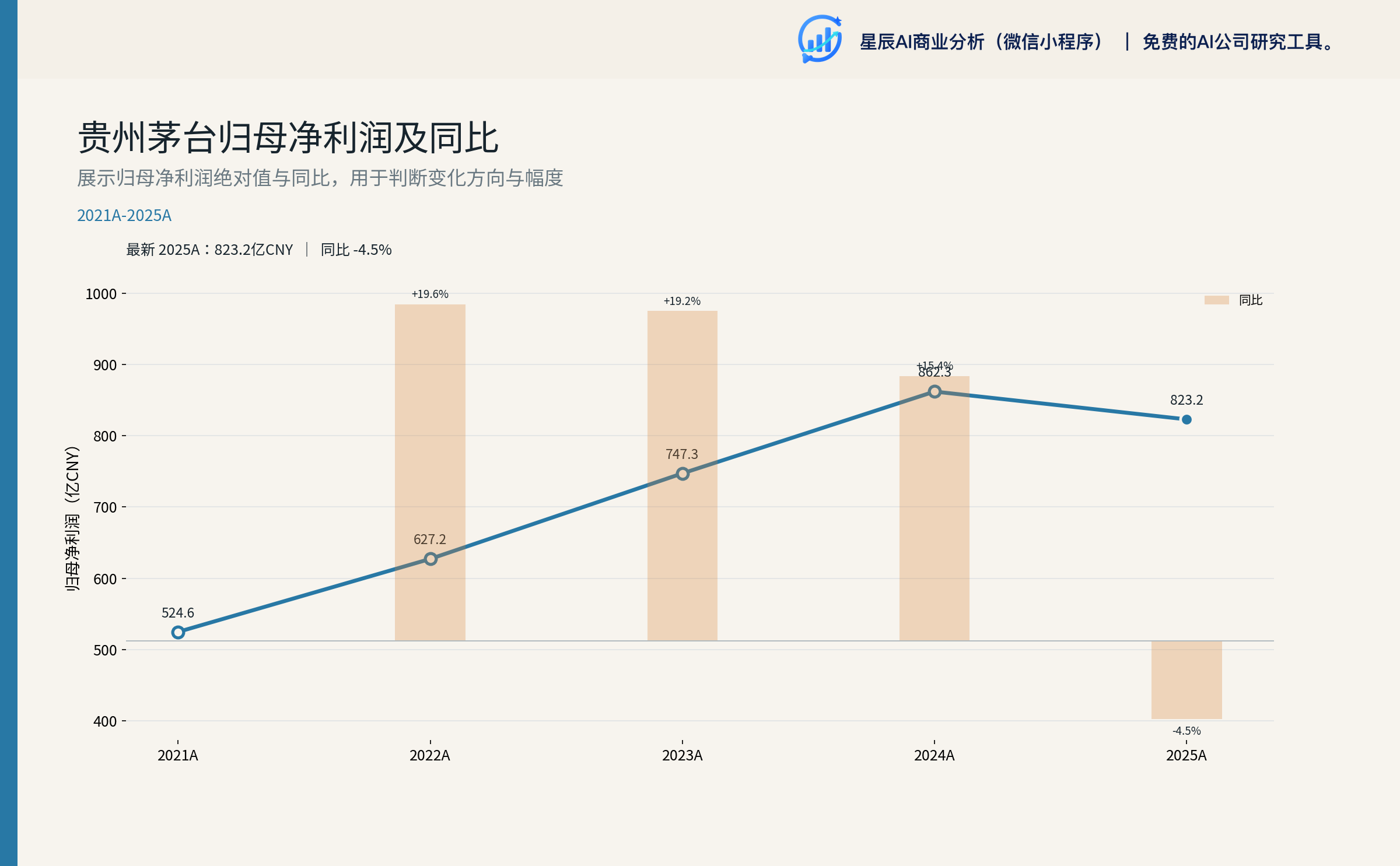
Task: Click the 600 y-axis tick label
Action: coord(105,579)
